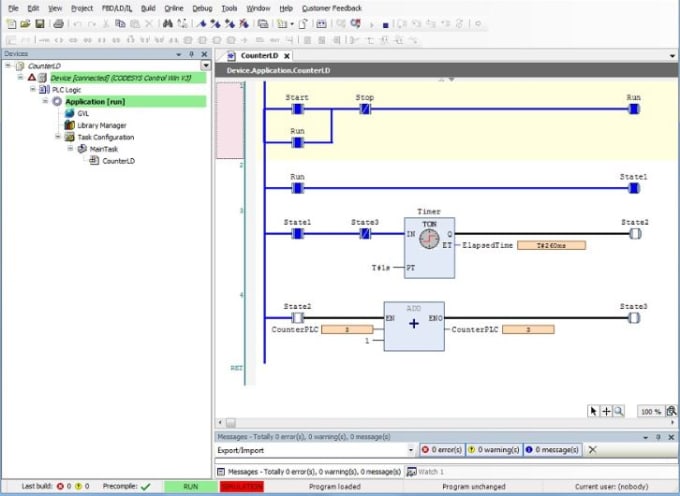Open the Build icon dropdown arrow
Screen dimensions: 680x496
[292, 24]
